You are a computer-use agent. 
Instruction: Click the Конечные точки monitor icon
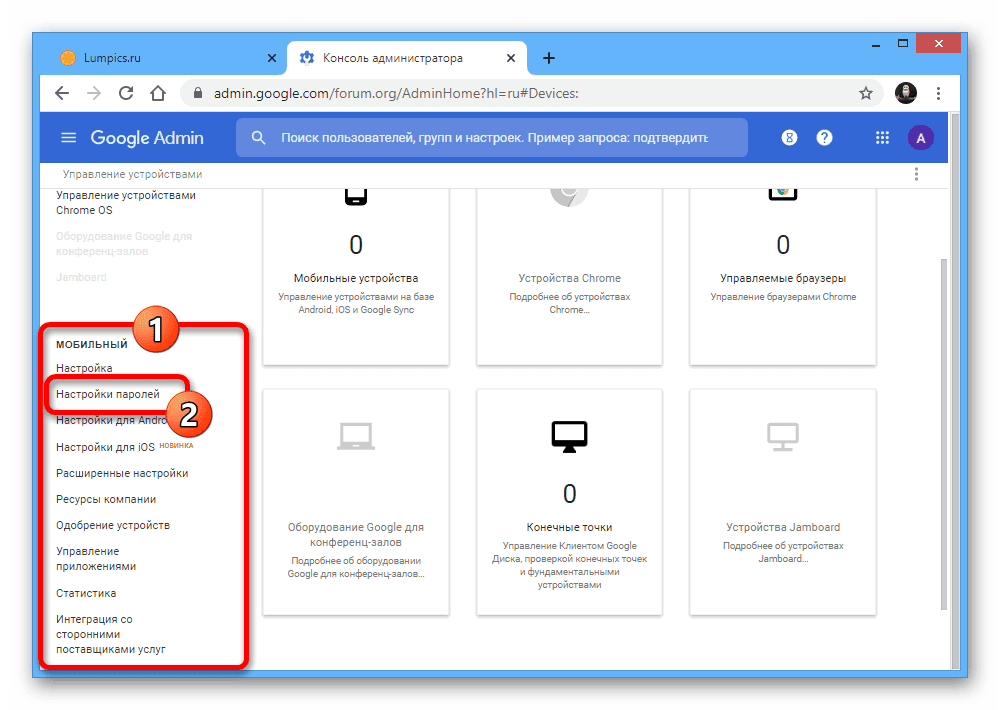570,437
